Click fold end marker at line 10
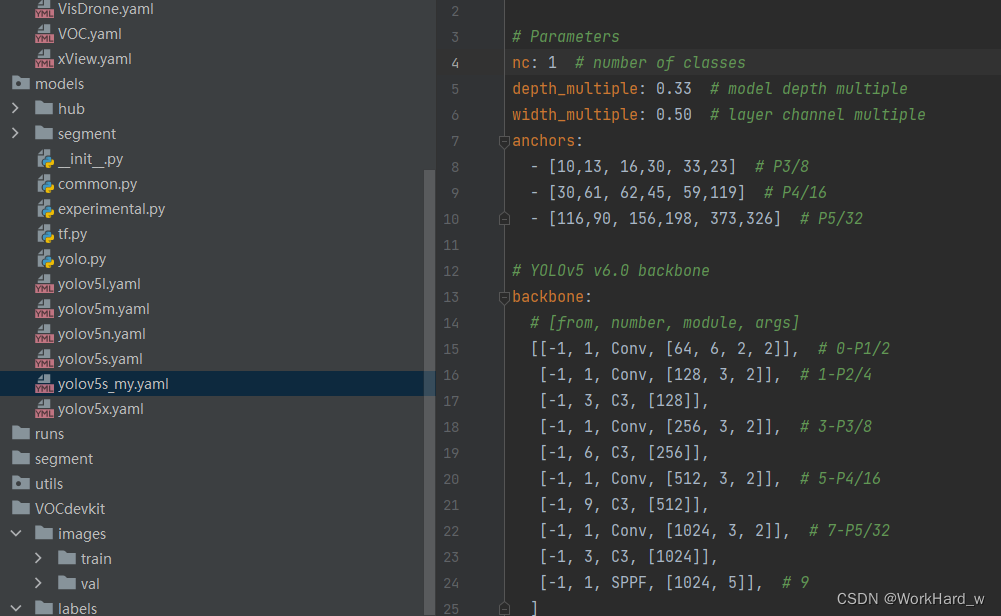Viewport: 1001px width, 616px height. [x=504, y=219]
